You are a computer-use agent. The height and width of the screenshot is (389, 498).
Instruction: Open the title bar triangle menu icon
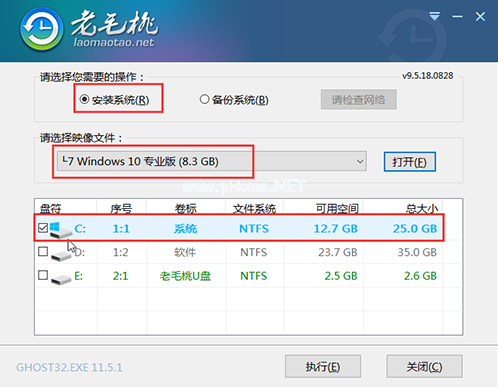click(434, 16)
